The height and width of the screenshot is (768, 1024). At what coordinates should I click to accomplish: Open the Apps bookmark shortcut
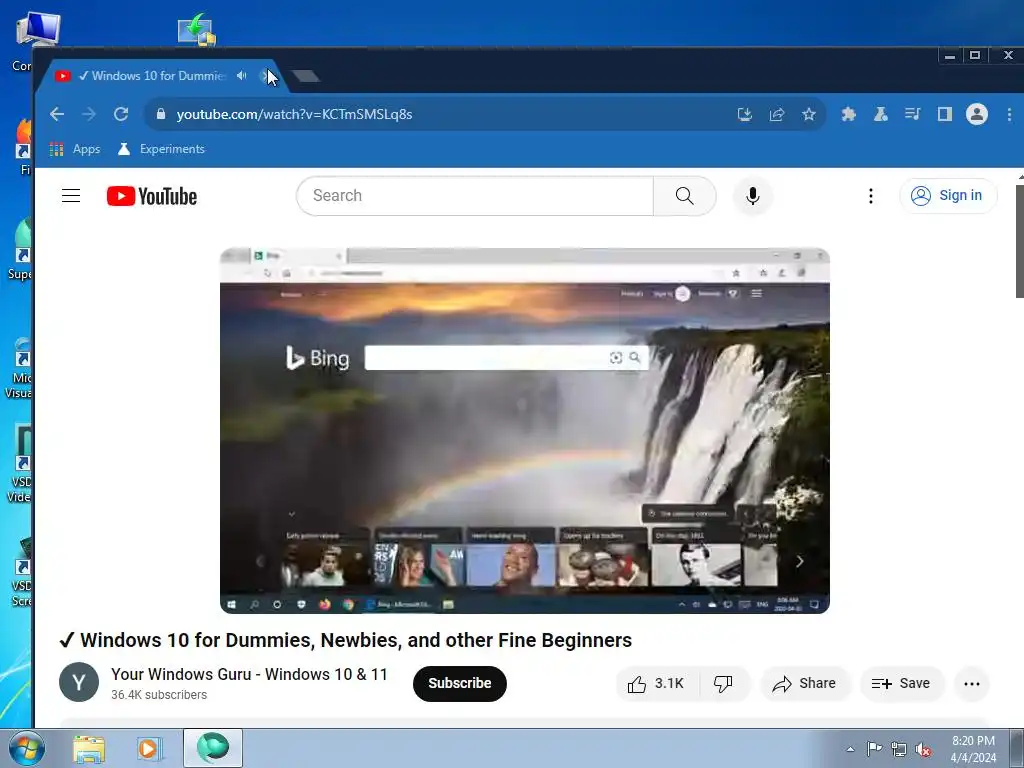pyautogui.click(x=75, y=149)
